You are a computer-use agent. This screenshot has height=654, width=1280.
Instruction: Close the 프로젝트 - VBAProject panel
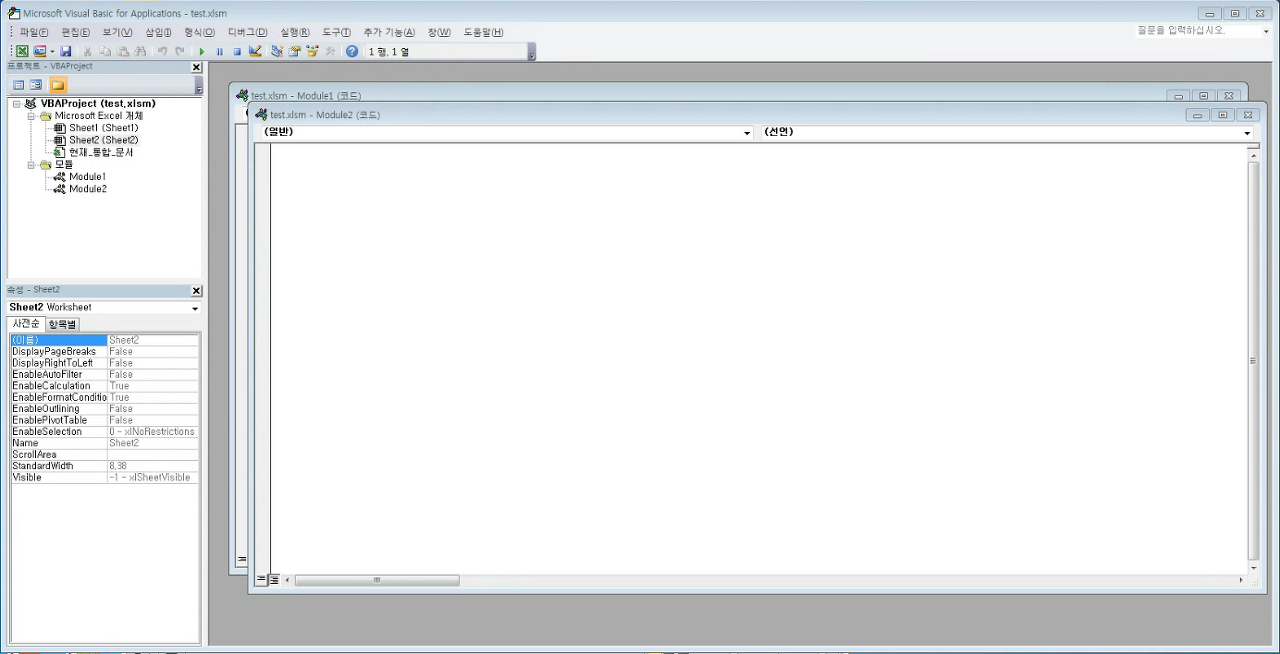tap(196, 67)
